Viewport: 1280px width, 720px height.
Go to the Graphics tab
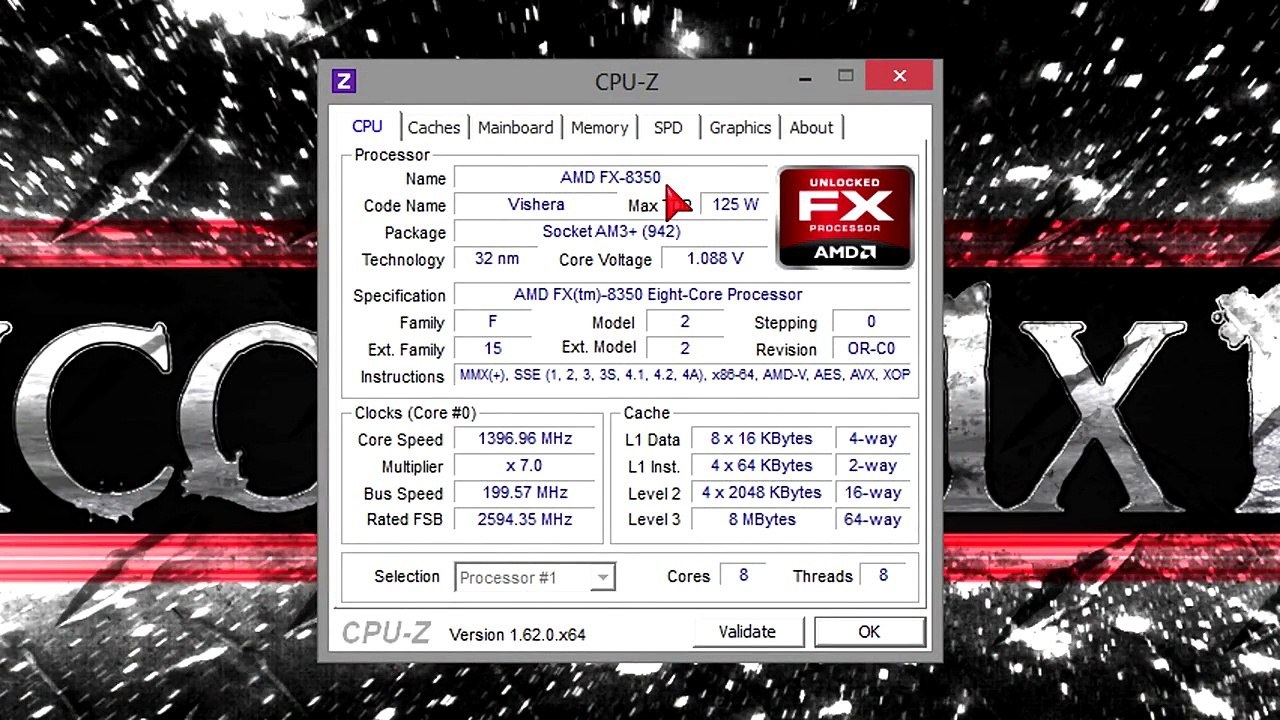click(x=740, y=128)
